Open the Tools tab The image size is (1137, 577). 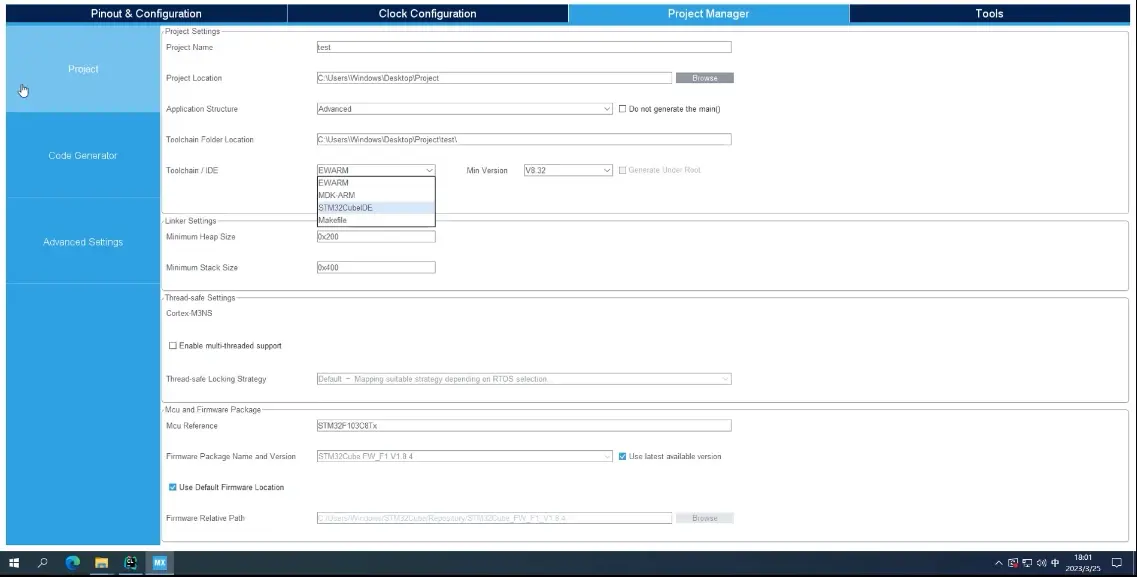(989, 13)
